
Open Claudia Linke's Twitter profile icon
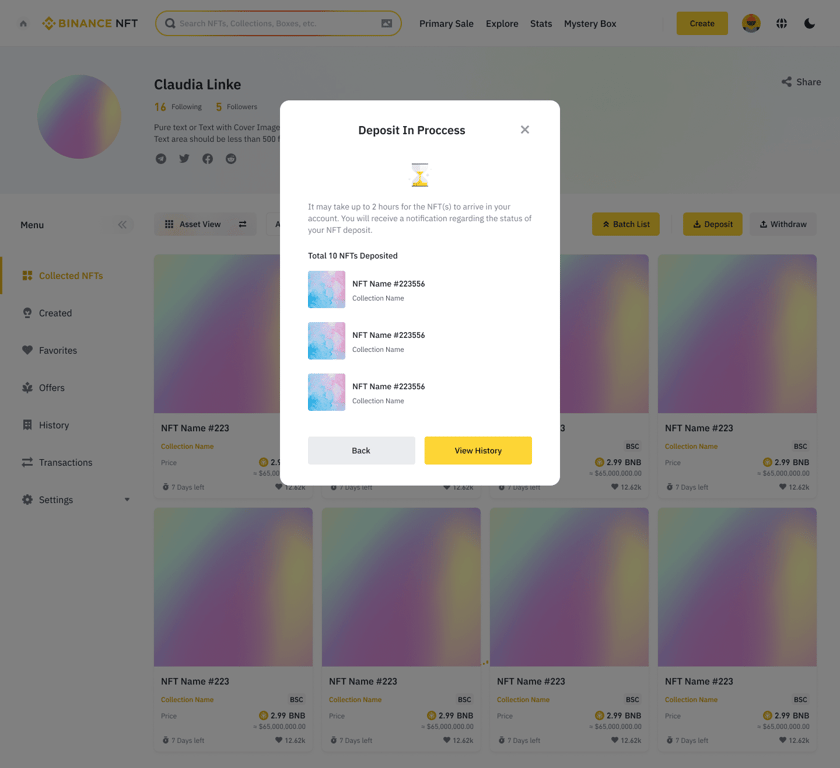pyautogui.click(x=184, y=158)
